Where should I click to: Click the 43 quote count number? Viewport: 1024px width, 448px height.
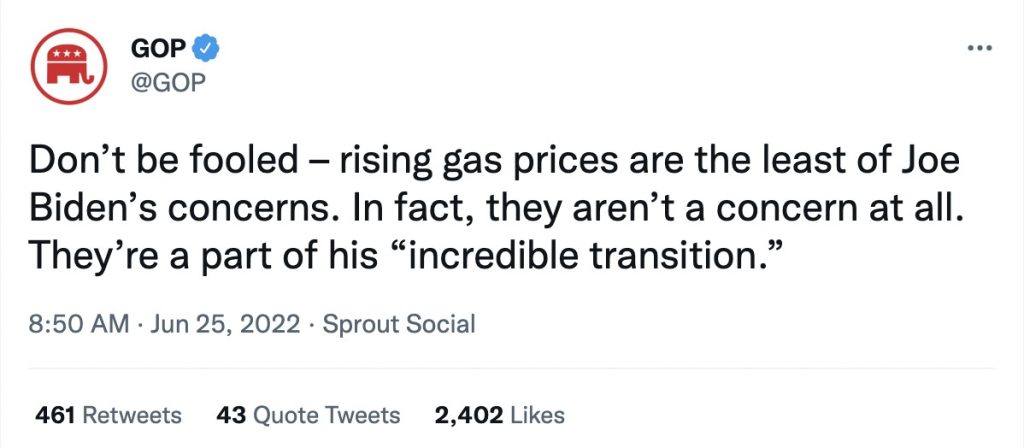click(x=232, y=414)
